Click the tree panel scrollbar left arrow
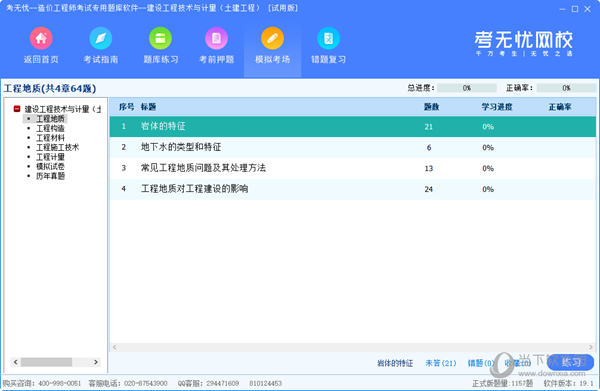600x391 pixels. pyautogui.click(x=16, y=362)
